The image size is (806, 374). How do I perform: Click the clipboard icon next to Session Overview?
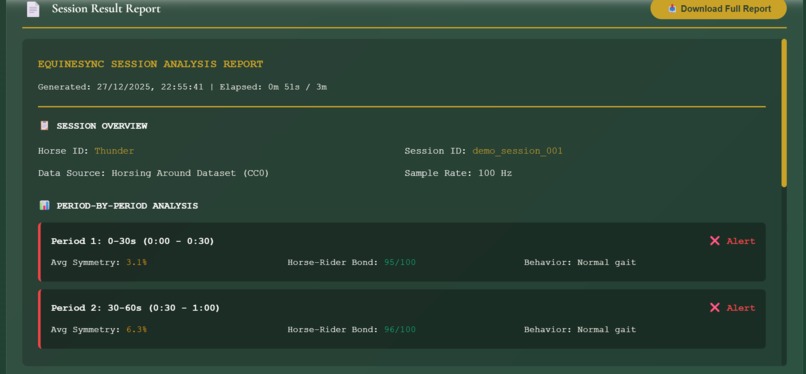[x=45, y=125]
